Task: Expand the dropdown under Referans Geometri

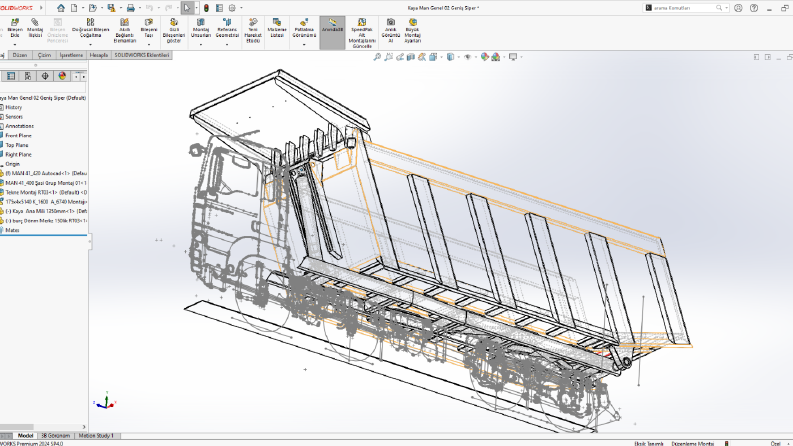Action: click(x=227, y=45)
